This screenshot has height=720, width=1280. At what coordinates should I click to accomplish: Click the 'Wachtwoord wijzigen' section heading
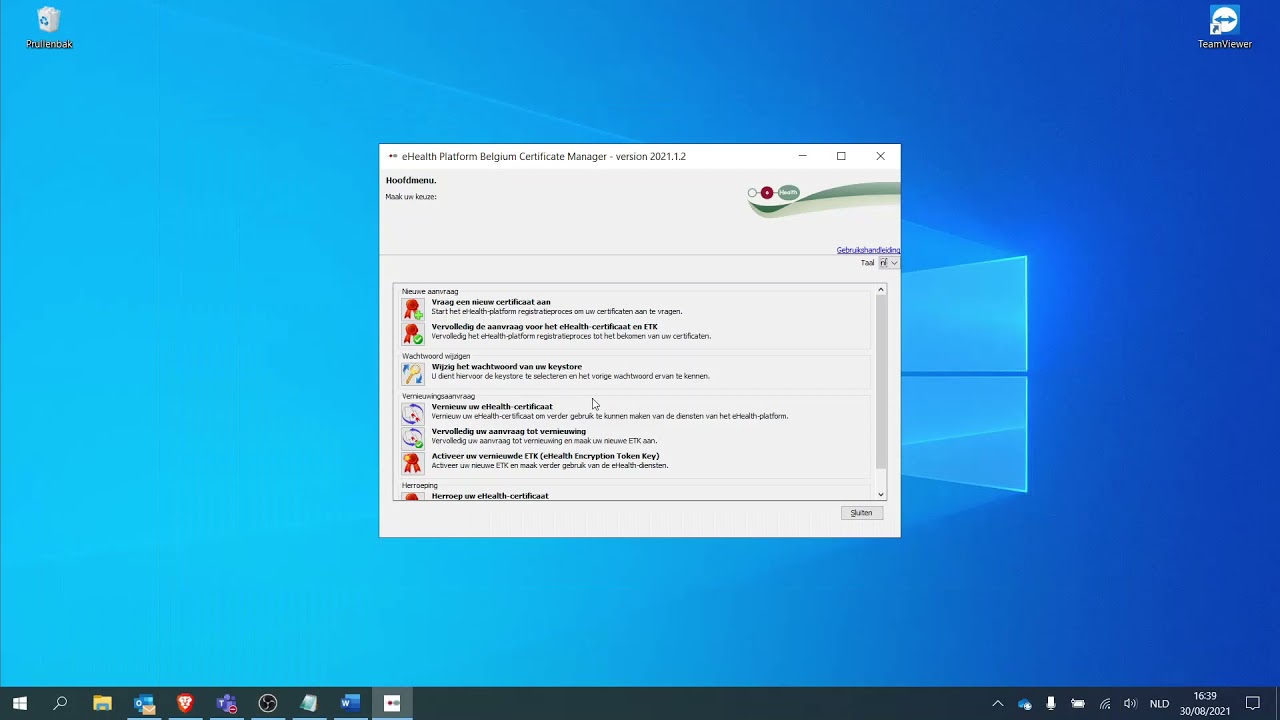click(436, 356)
